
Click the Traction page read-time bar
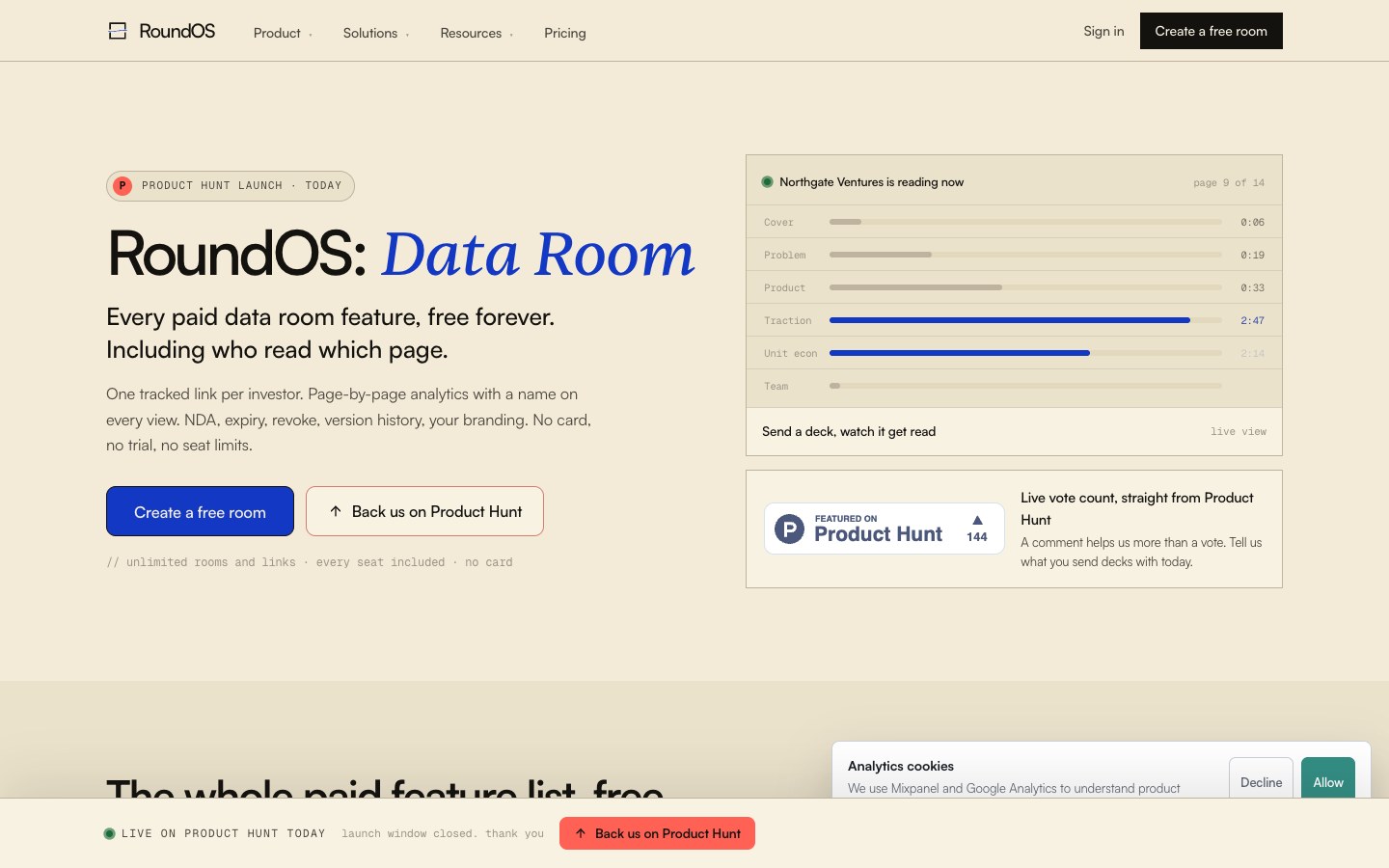1025,320
